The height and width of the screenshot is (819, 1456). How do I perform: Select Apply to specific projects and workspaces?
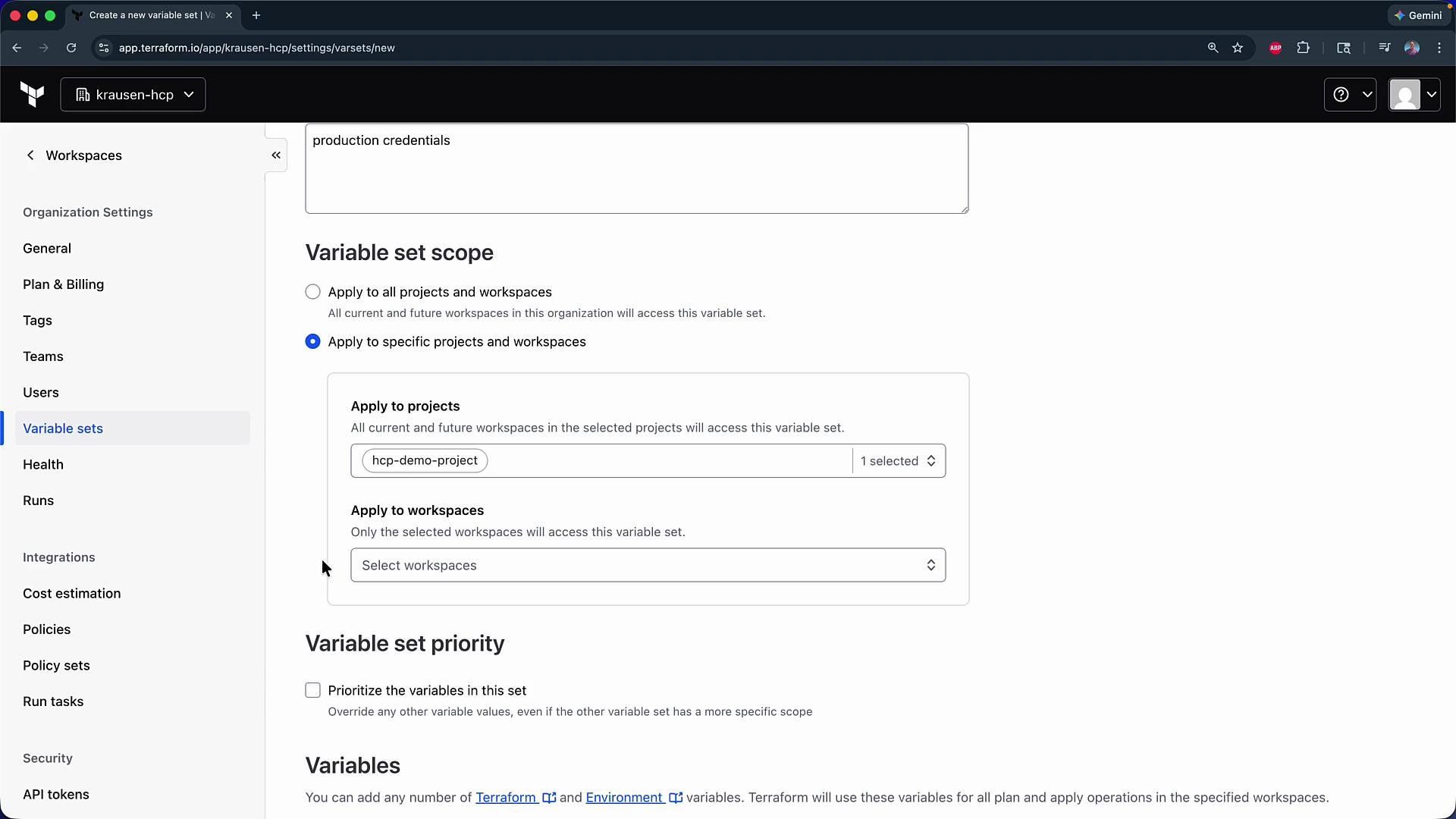(x=312, y=341)
